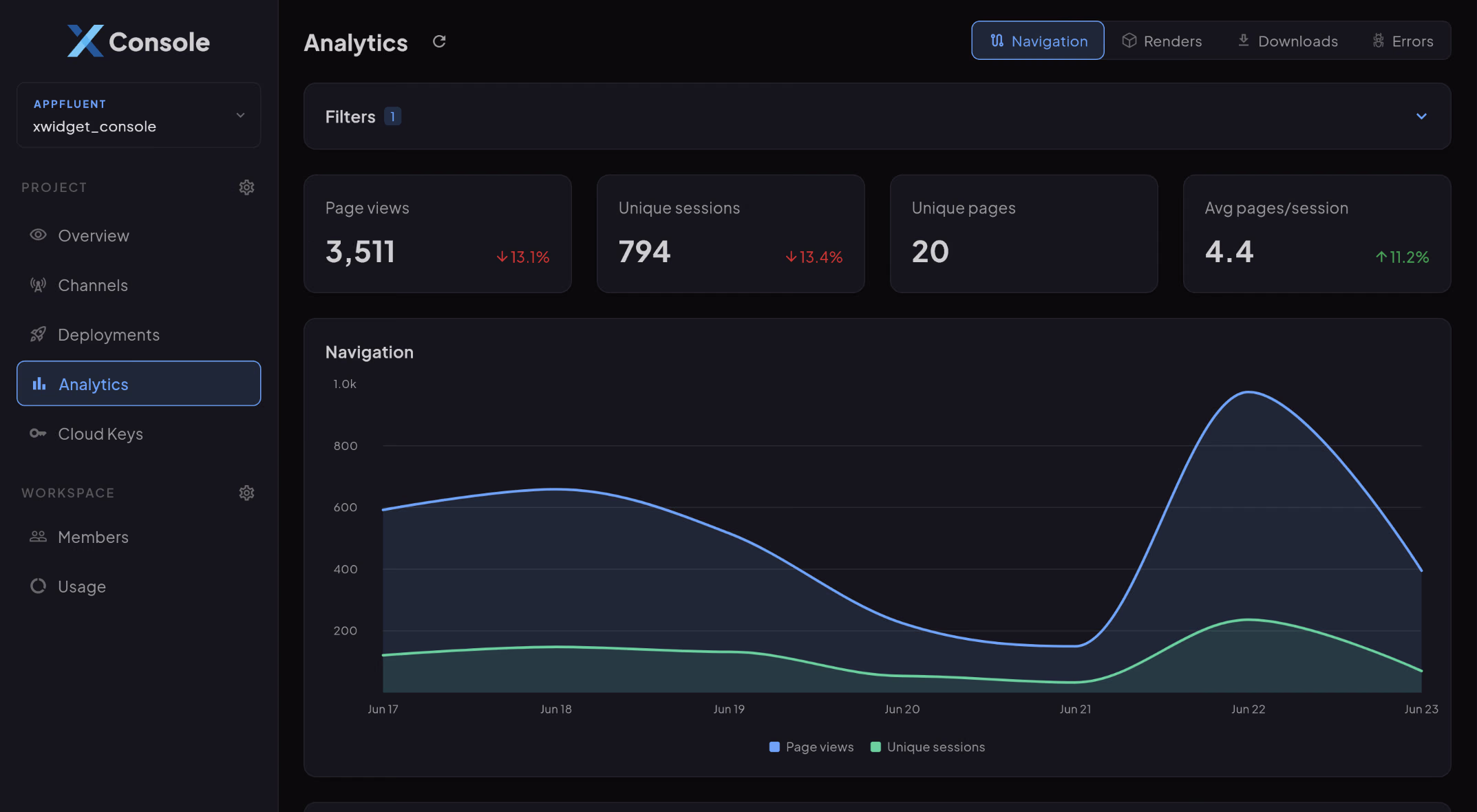Click the Jun 22 axis label

(x=1248, y=709)
